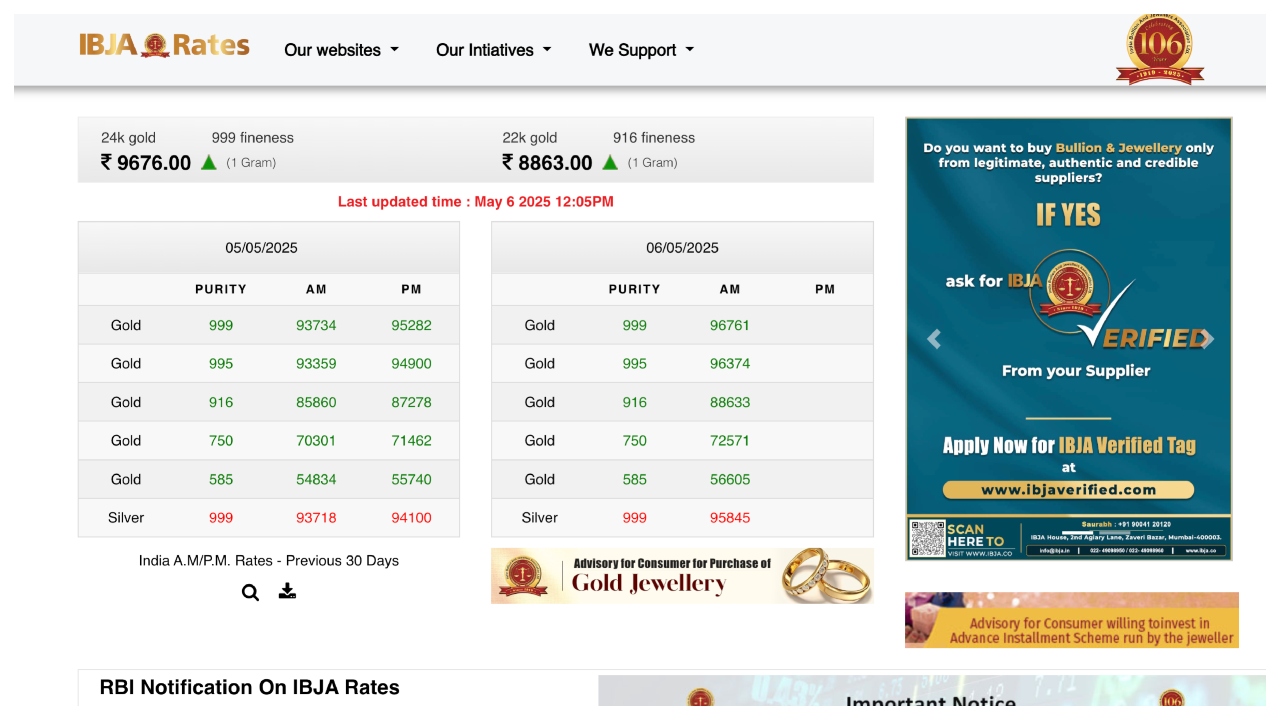
Task: Expand the Our websites dropdown
Action: (x=341, y=50)
